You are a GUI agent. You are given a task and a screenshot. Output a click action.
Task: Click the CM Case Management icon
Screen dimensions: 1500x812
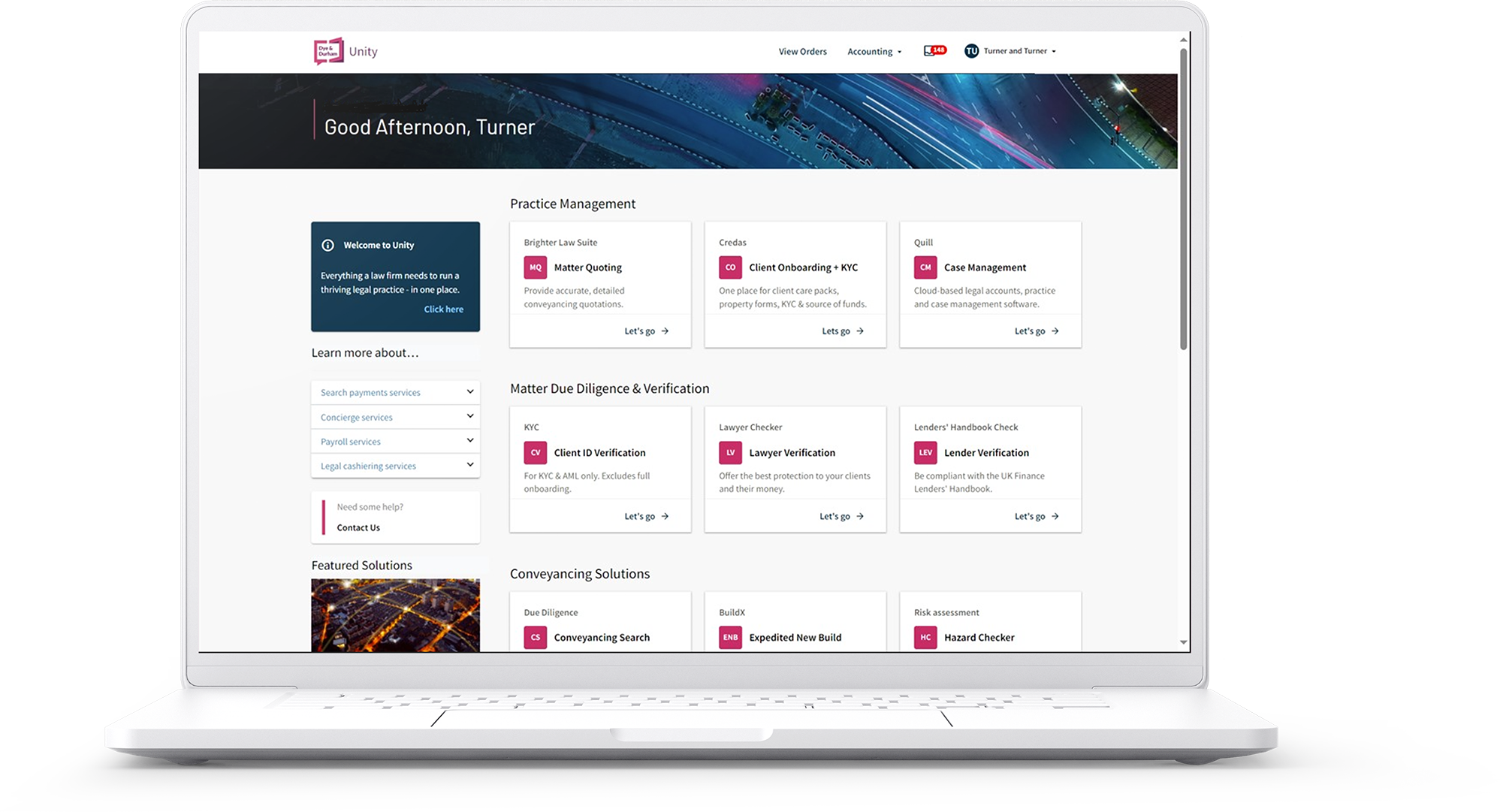tap(925, 267)
